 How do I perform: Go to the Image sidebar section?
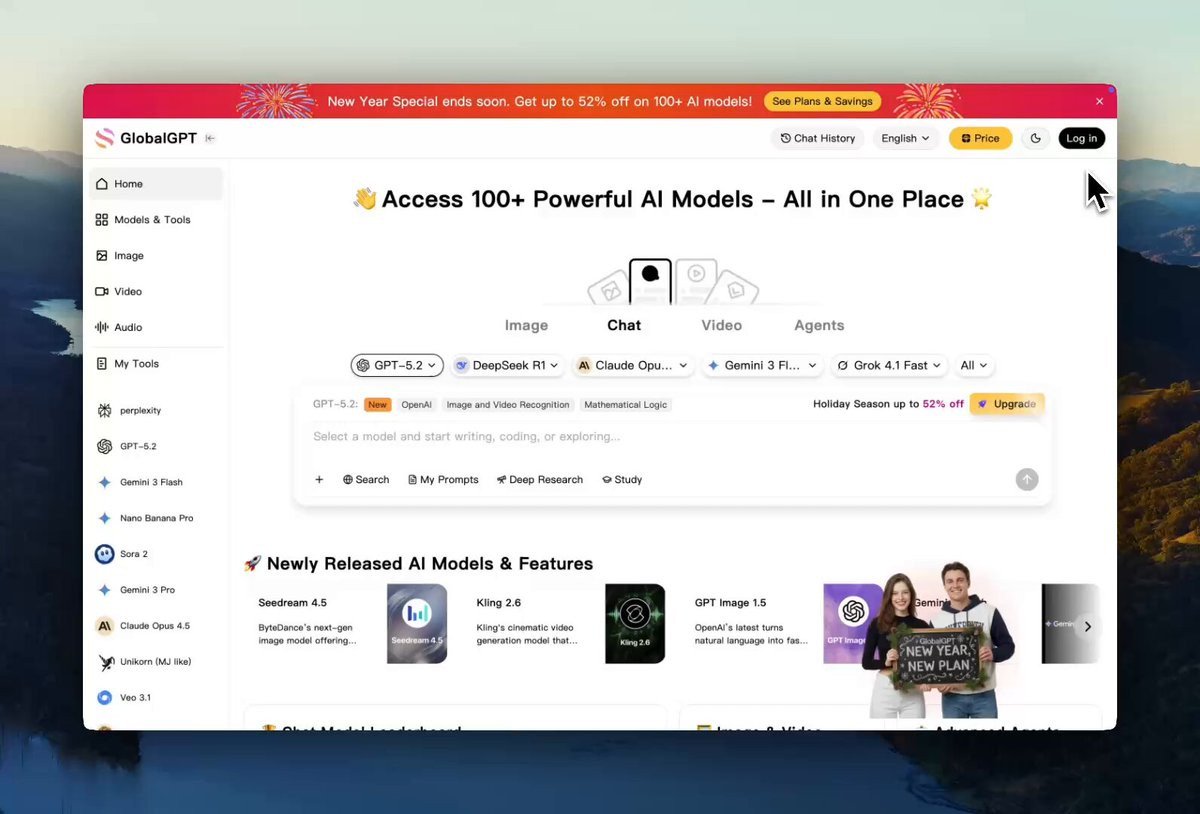tap(156, 256)
